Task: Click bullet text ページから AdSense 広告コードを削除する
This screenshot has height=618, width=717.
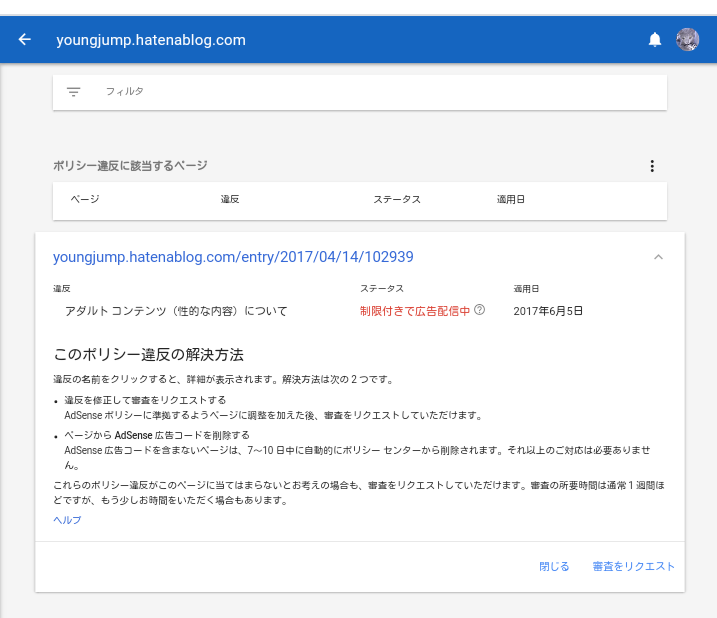Action: [x=157, y=435]
